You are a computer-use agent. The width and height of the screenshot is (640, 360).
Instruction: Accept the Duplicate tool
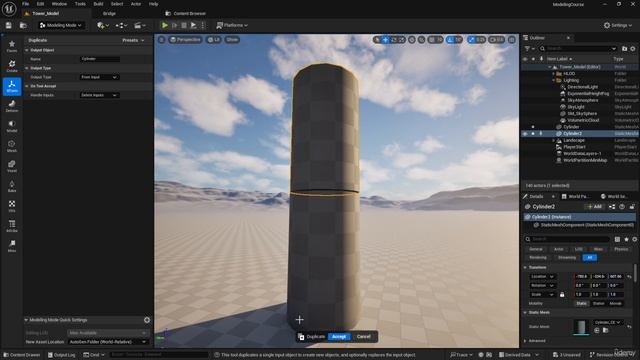click(339, 337)
